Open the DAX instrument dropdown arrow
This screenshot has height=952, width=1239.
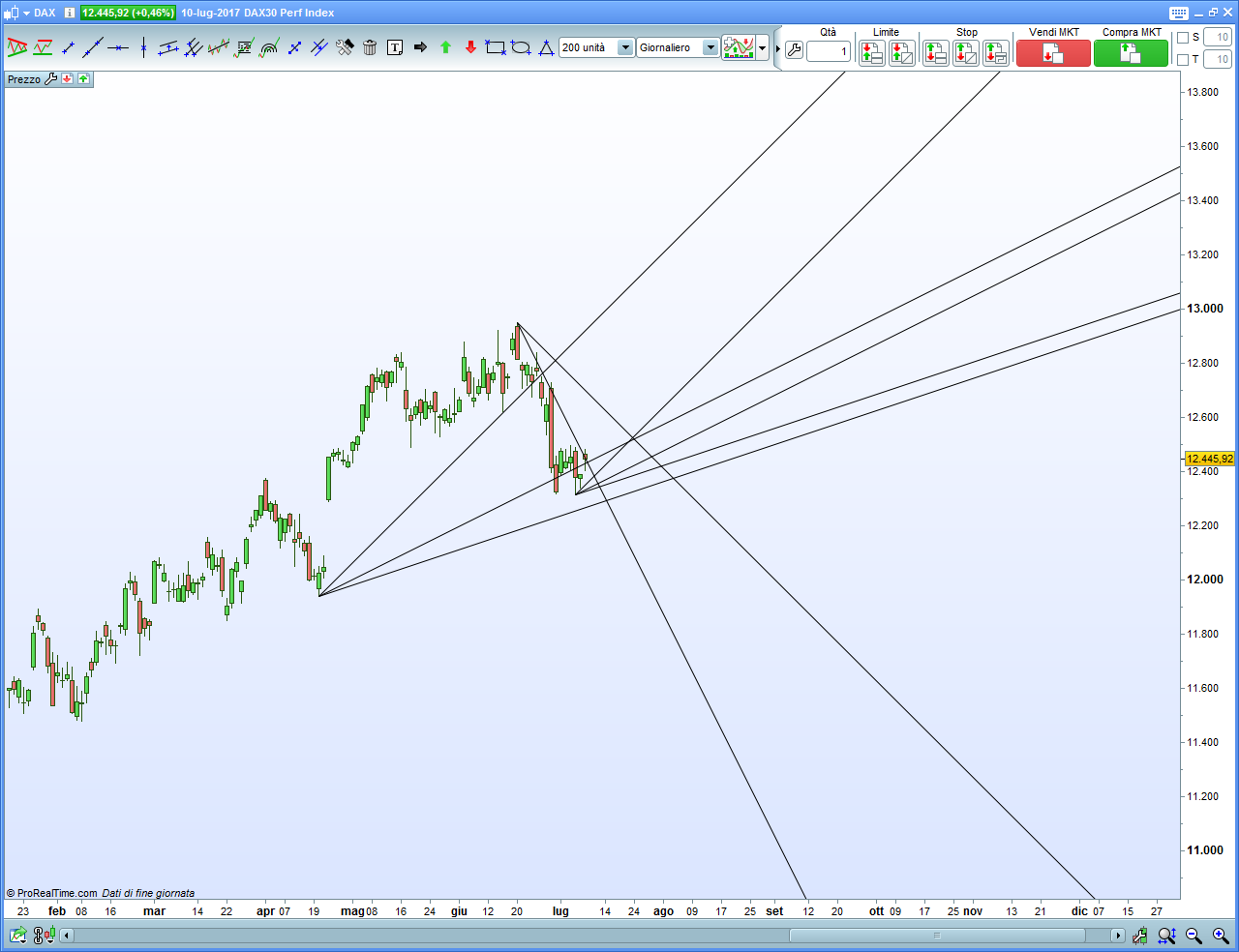[x=26, y=13]
